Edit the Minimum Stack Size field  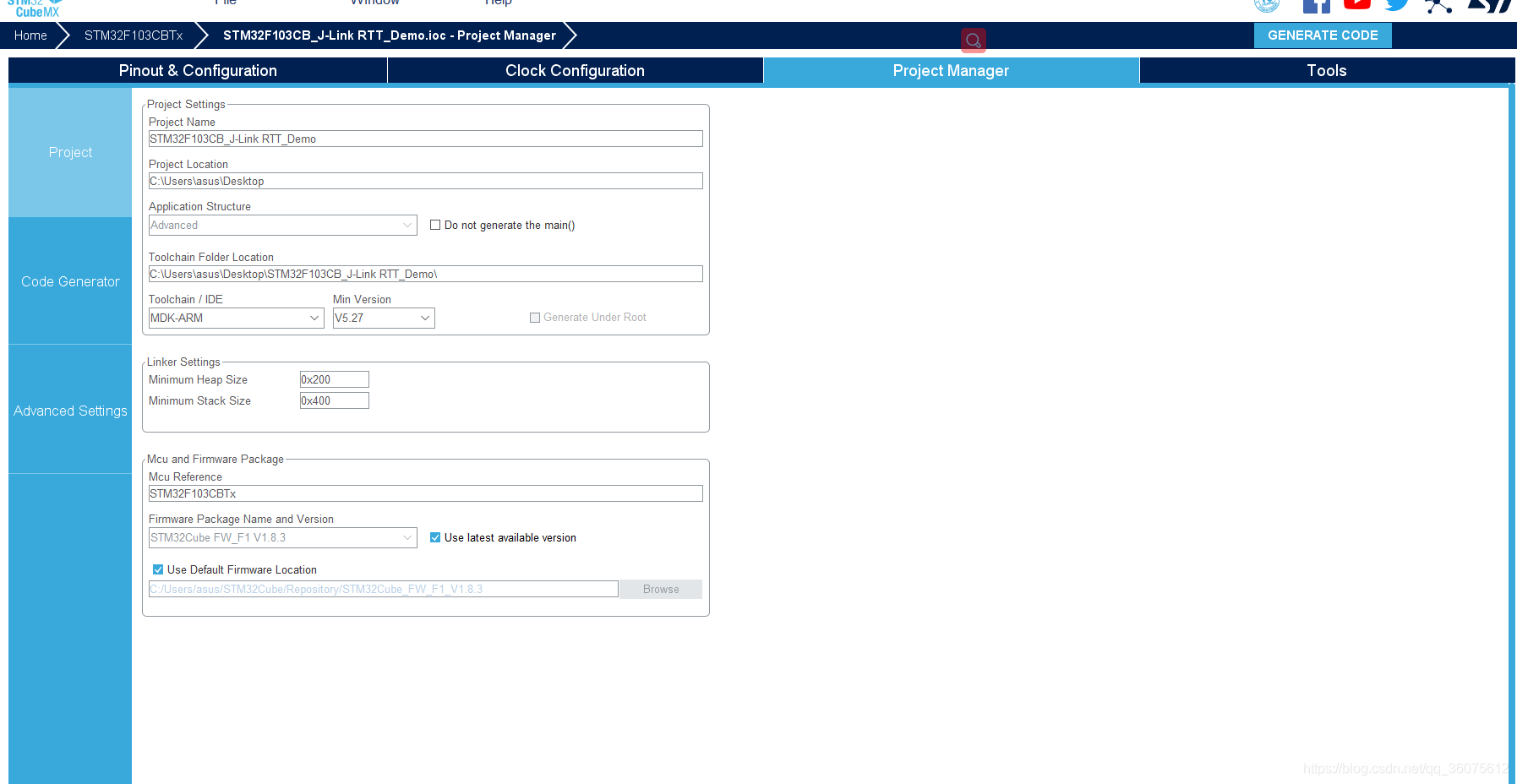pyautogui.click(x=334, y=400)
